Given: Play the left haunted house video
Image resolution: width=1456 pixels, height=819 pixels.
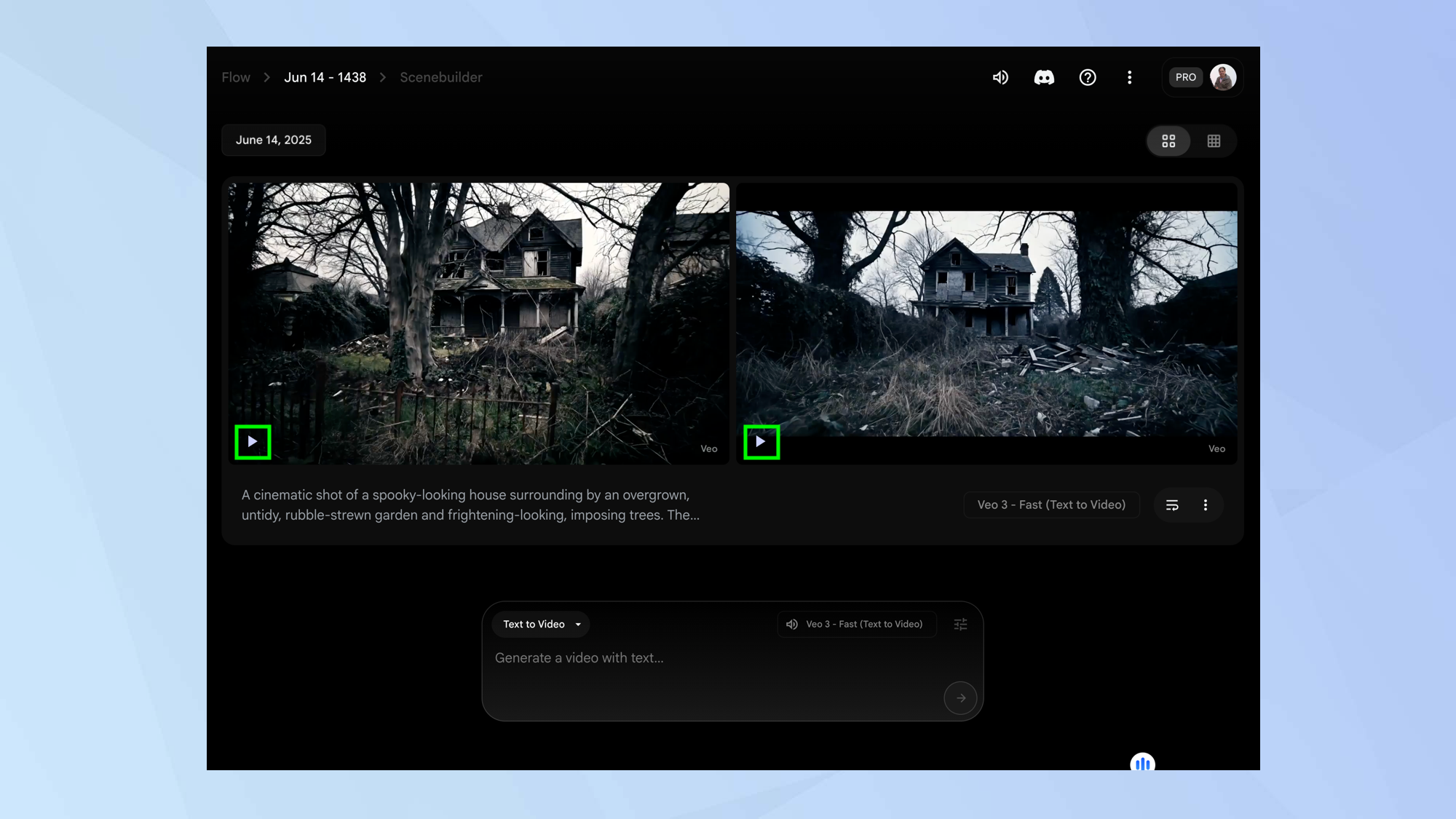Looking at the screenshot, I should coord(253,442).
